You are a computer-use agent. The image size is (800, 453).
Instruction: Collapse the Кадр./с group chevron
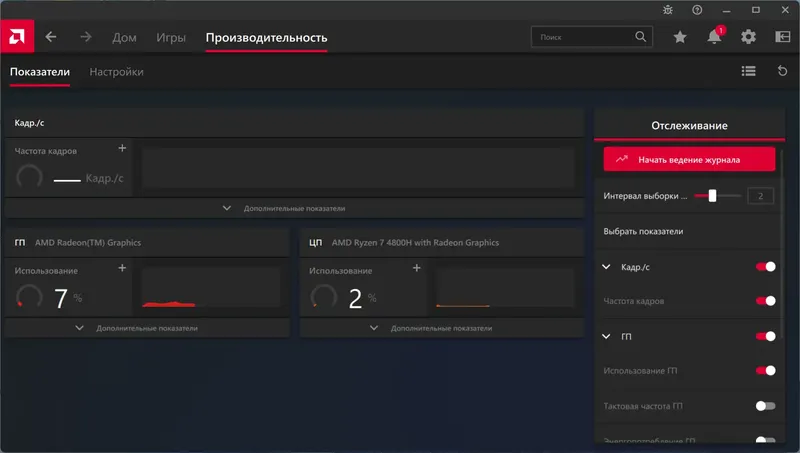click(606, 267)
